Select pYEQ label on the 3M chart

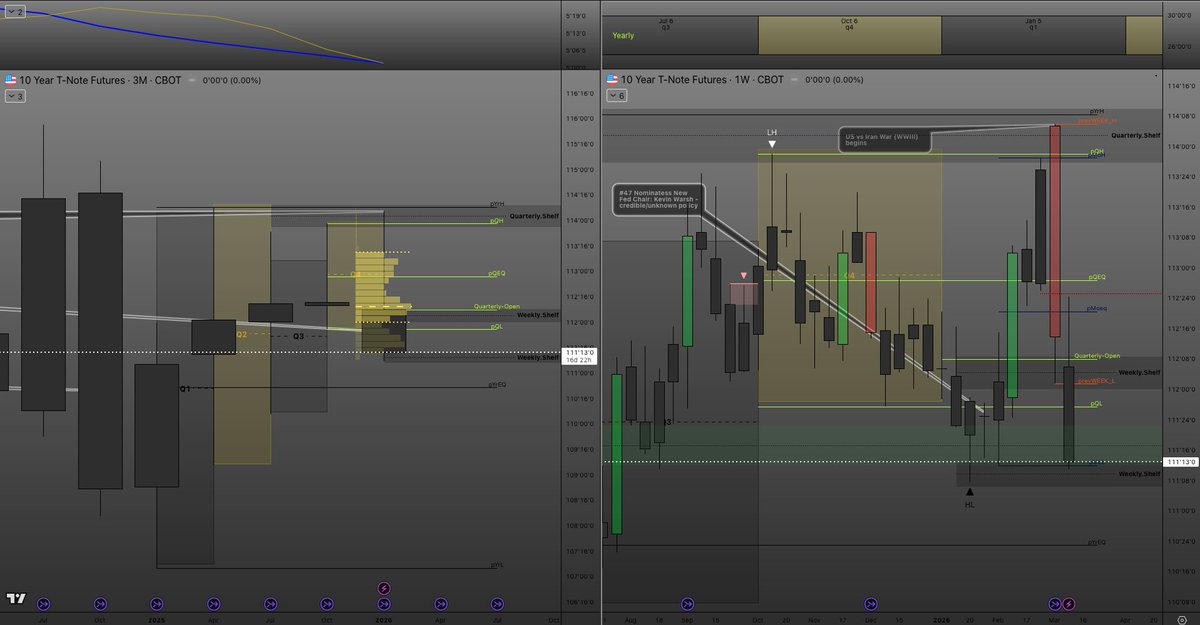(x=497, y=384)
